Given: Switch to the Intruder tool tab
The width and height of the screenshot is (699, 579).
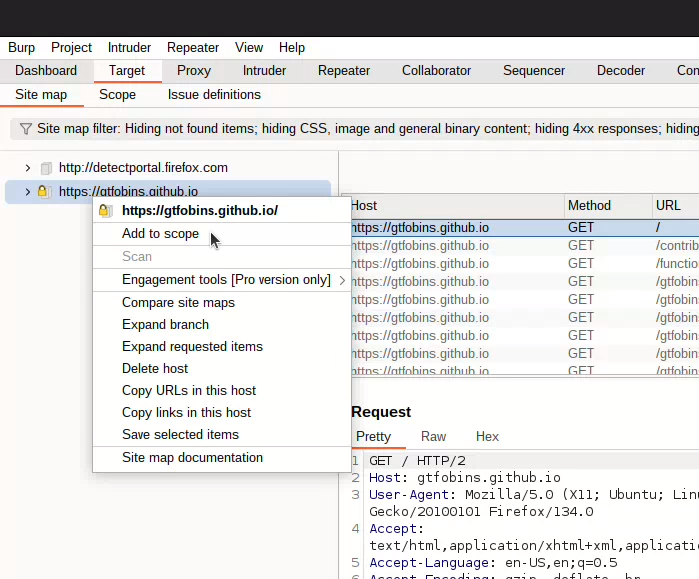Looking at the screenshot, I should coord(264,71).
